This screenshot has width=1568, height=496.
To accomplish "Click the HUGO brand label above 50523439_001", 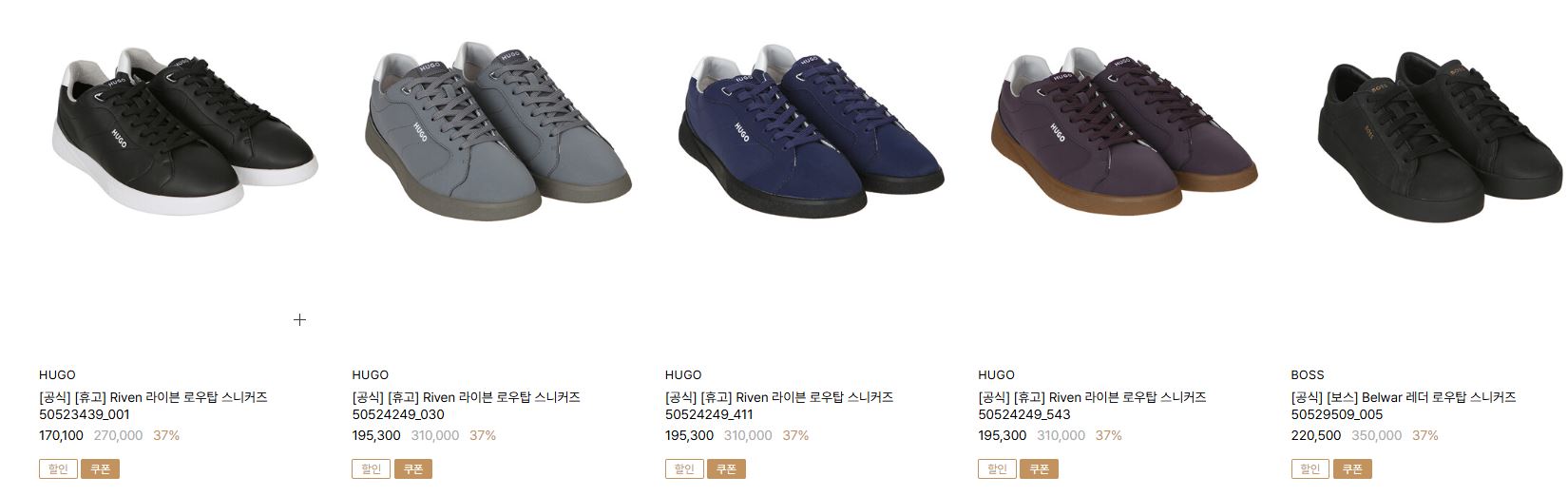I will [57, 375].
